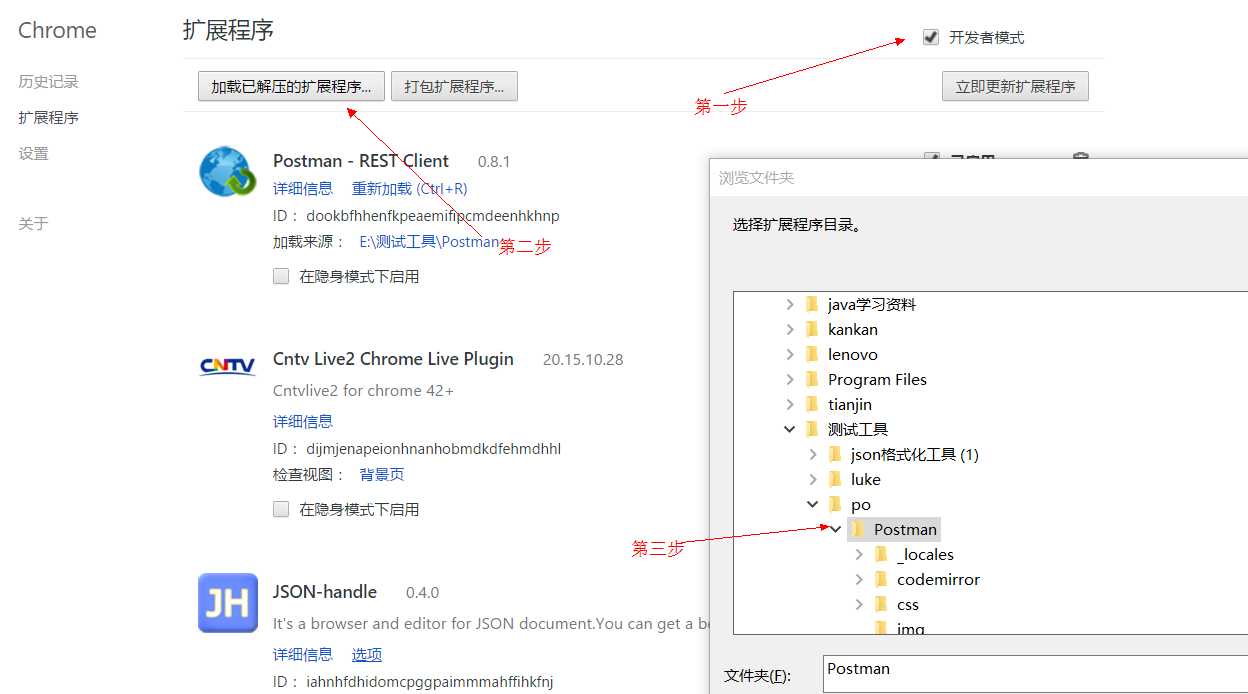Expand the Program Files folder node
Screen dimensions: 1248x694
[x=789, y=379]
